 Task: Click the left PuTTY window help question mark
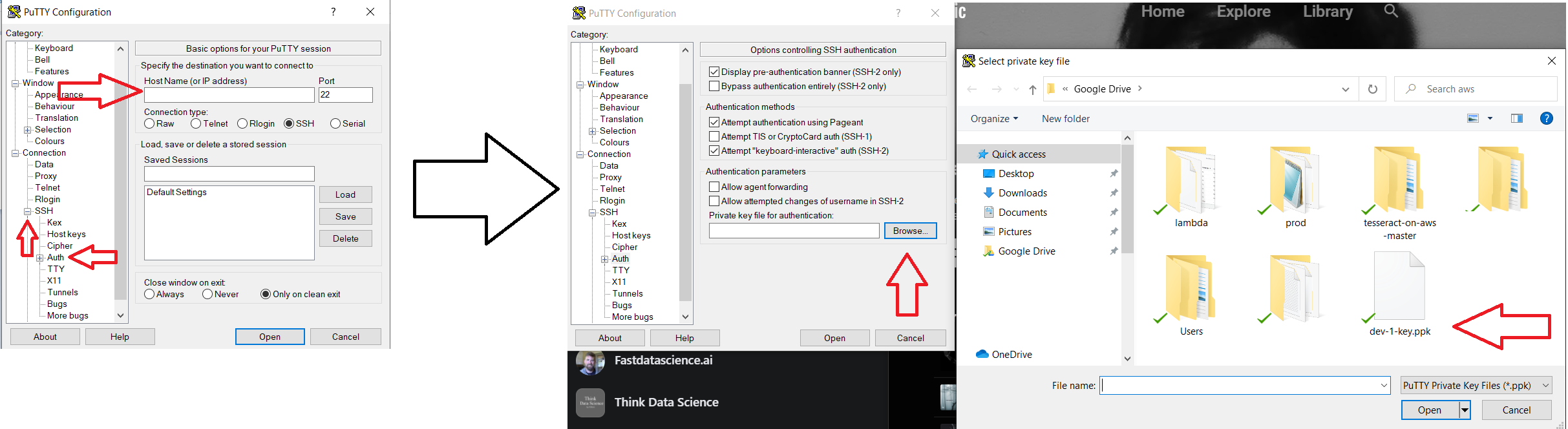point(334,12)
